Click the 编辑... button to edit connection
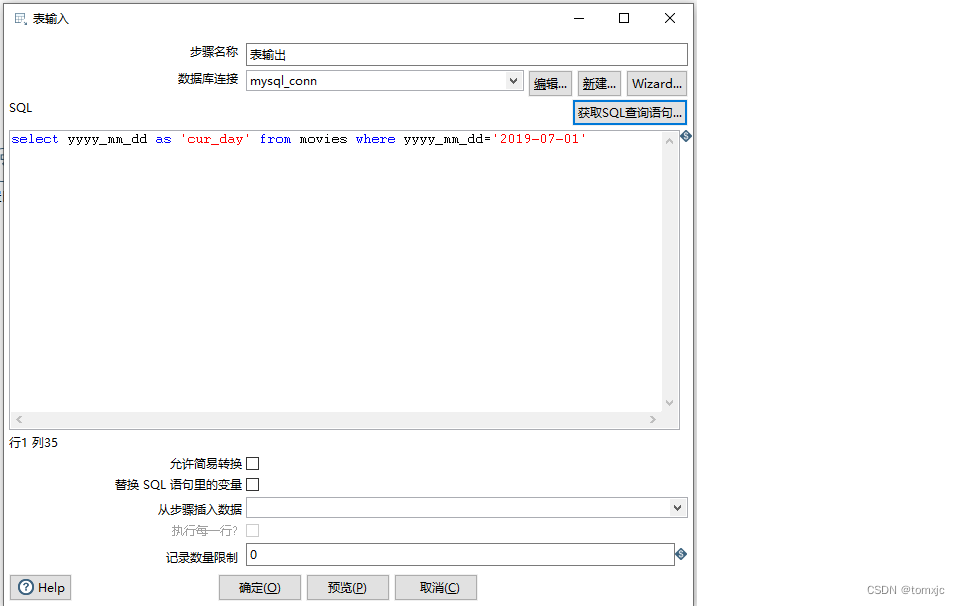This screenshot has width=960, height=606. pyautogui.click(x=550, y=83)
